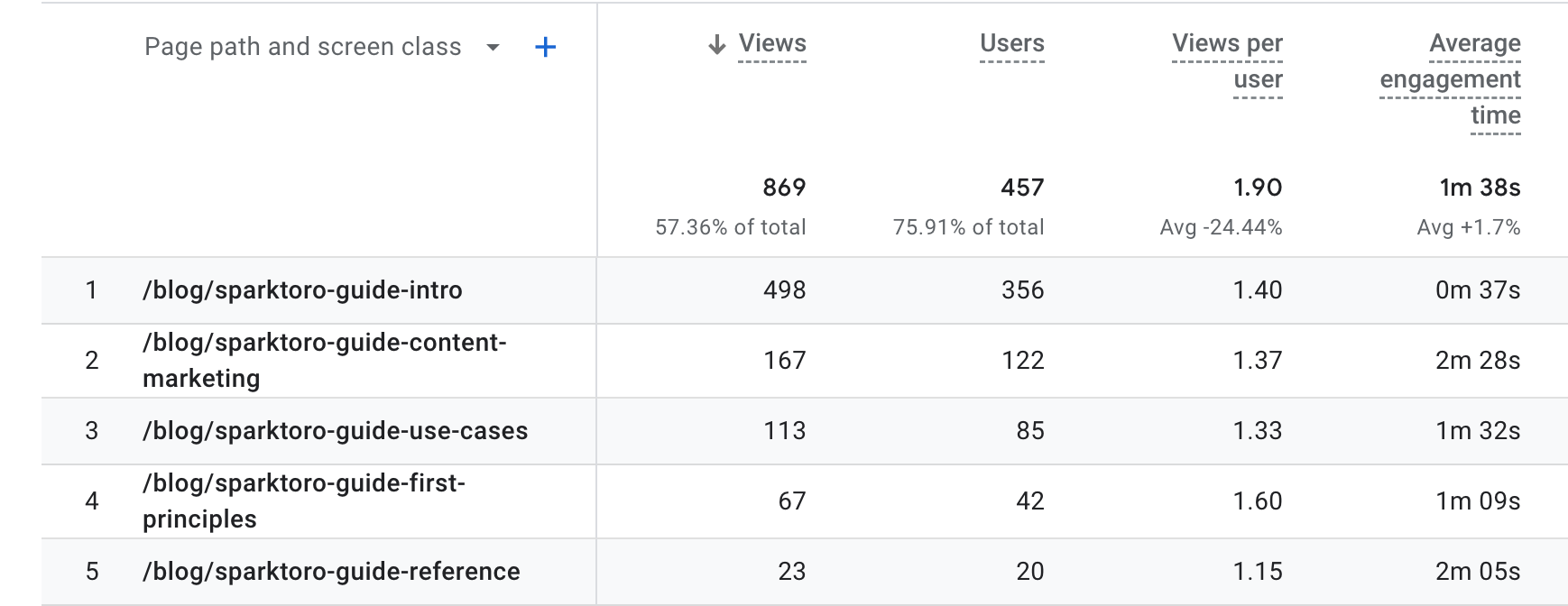Click the downward sort arrow beside Views

pyautogui.click(x=715, y=42)
